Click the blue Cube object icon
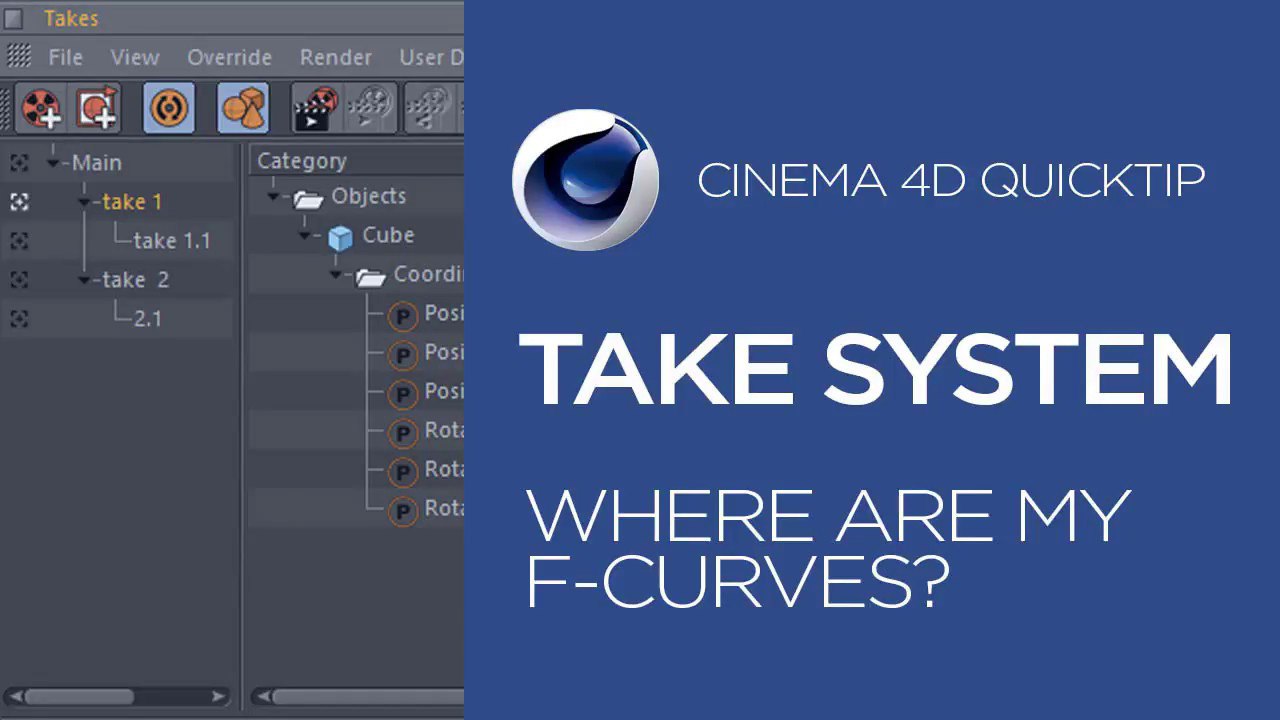The image size is (1280, 720). (x=341, y=237)
